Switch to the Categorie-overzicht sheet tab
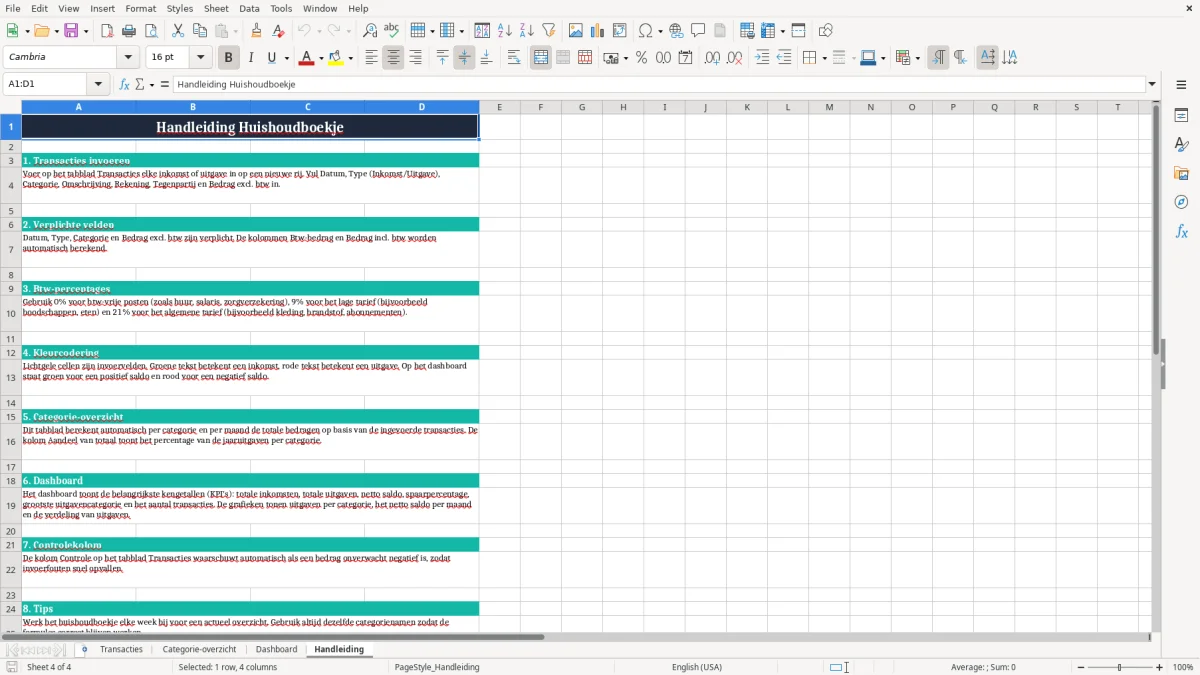Viewport: 1200px width, 675px height. [199, 649]
